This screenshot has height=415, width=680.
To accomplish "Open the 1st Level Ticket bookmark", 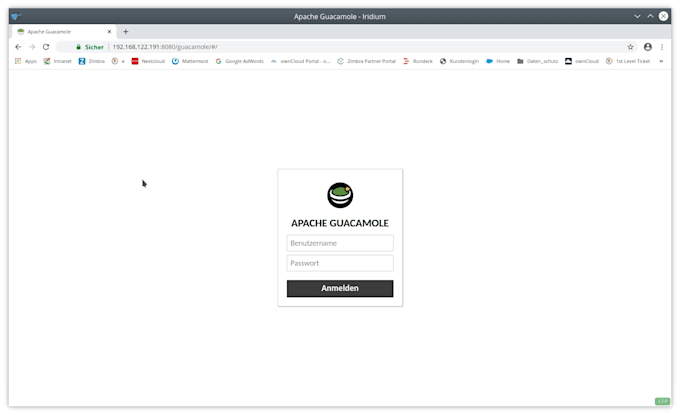I will click(628, 61).
